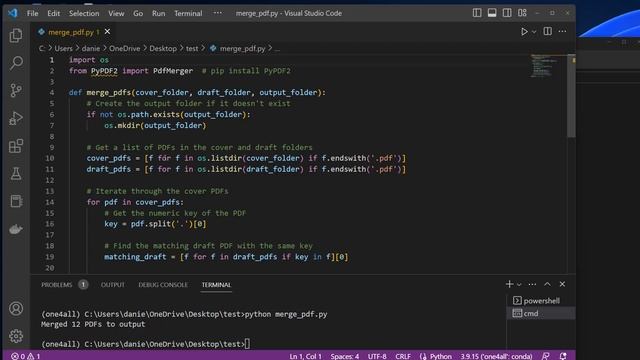The width and height of the screenshot is (640, 360).
Task: Open the Testing flask view
Action: pyautogui.click(x=16, y=173)
